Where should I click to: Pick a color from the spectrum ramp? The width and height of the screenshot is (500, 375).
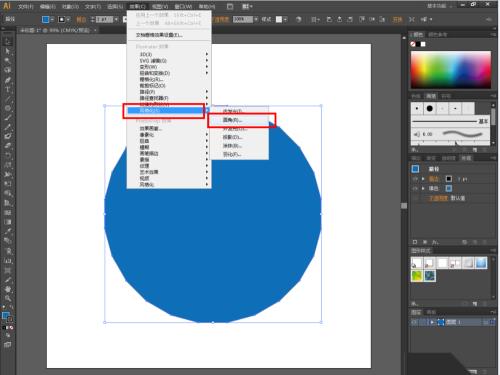[x=451, y=70]
